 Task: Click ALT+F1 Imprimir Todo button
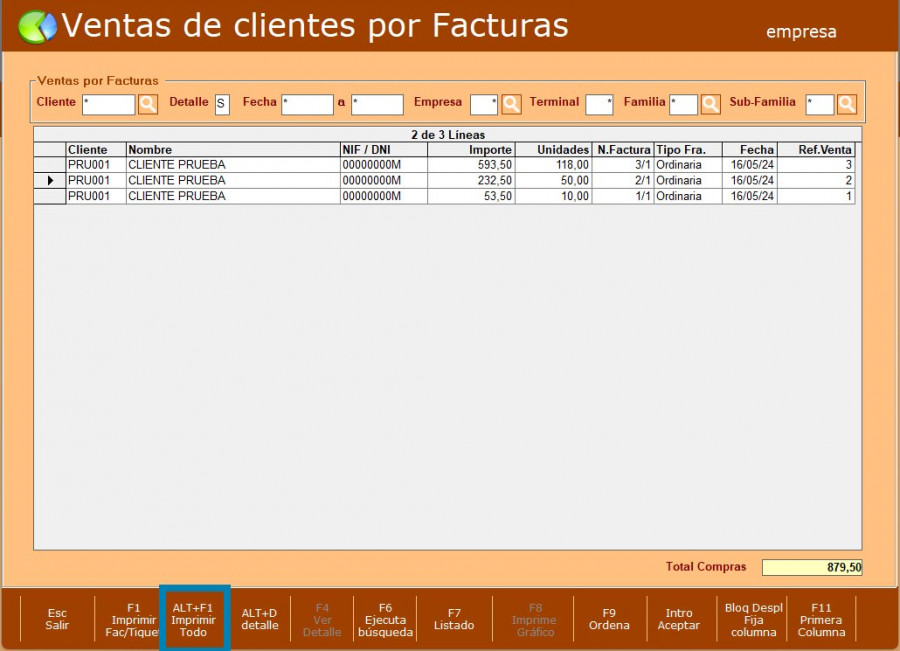pyautogui.click(x=194, y=619)
